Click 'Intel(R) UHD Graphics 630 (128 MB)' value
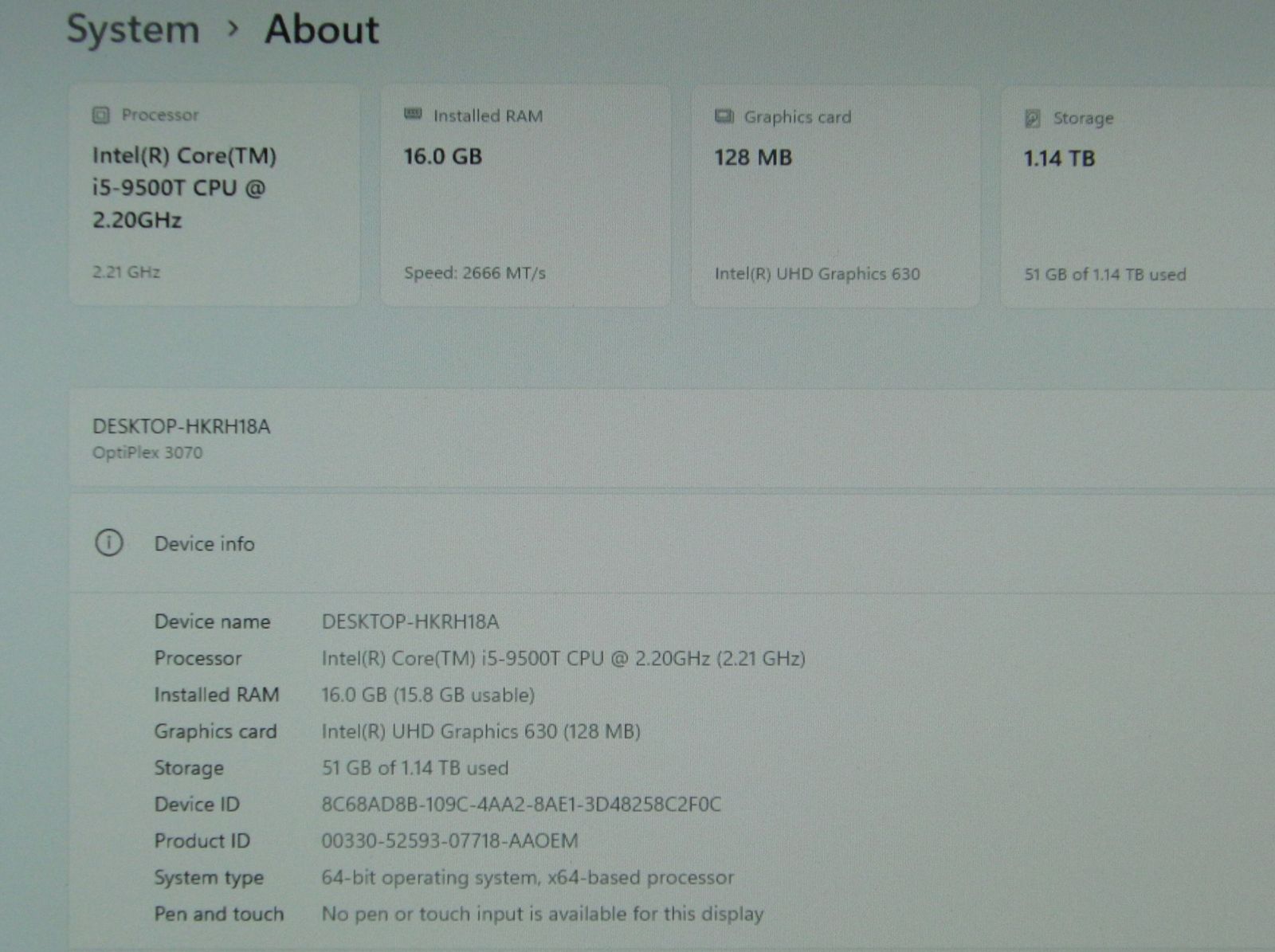 (x=481, y=731)
